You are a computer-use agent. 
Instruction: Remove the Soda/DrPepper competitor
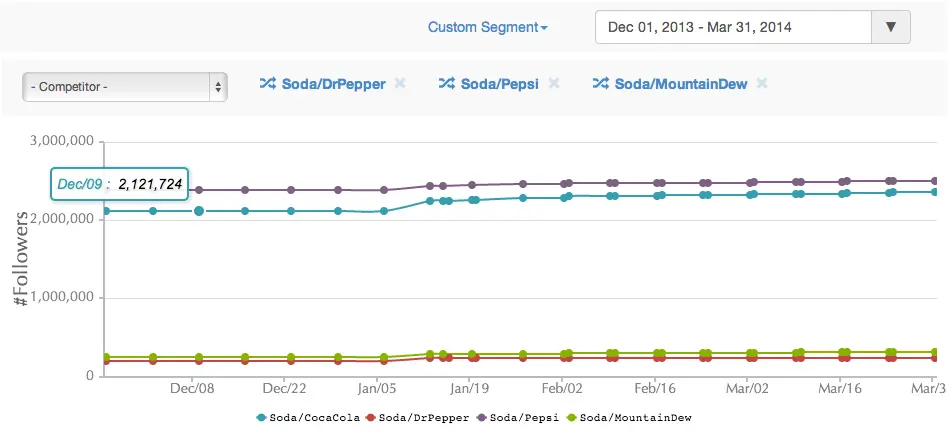(x=400, y=84)
